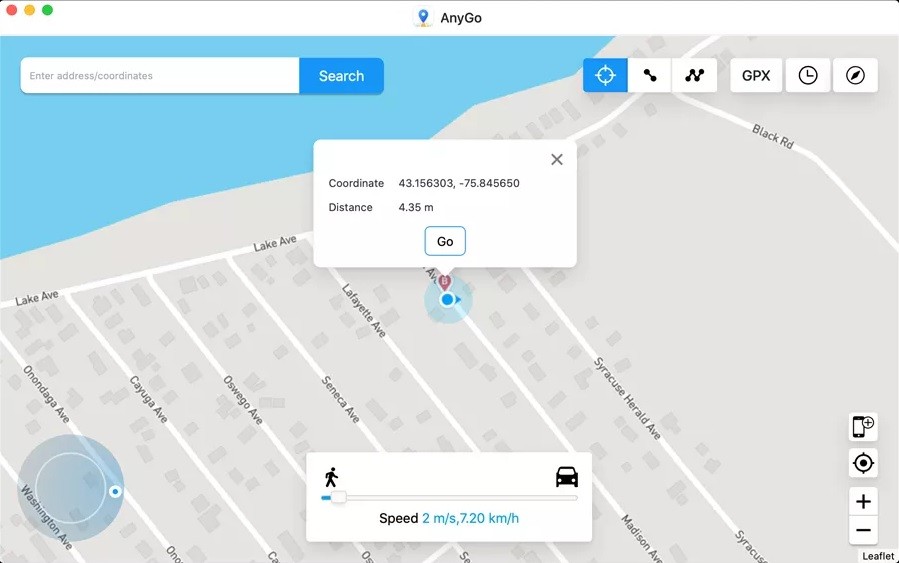The height and width of the screenshot is (563, 899).
Task: Click the macOS green fullscreen window button
Action: pos(48,10)
